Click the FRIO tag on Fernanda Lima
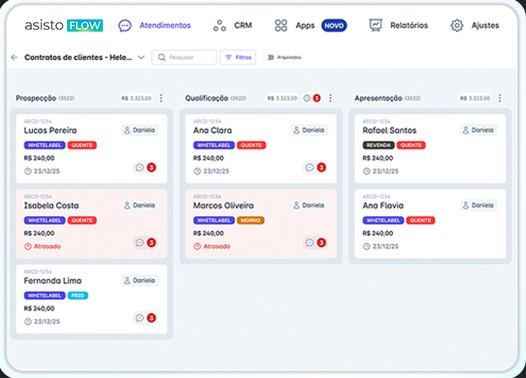This screenshot has width=526, height=378. pos(78,295)
